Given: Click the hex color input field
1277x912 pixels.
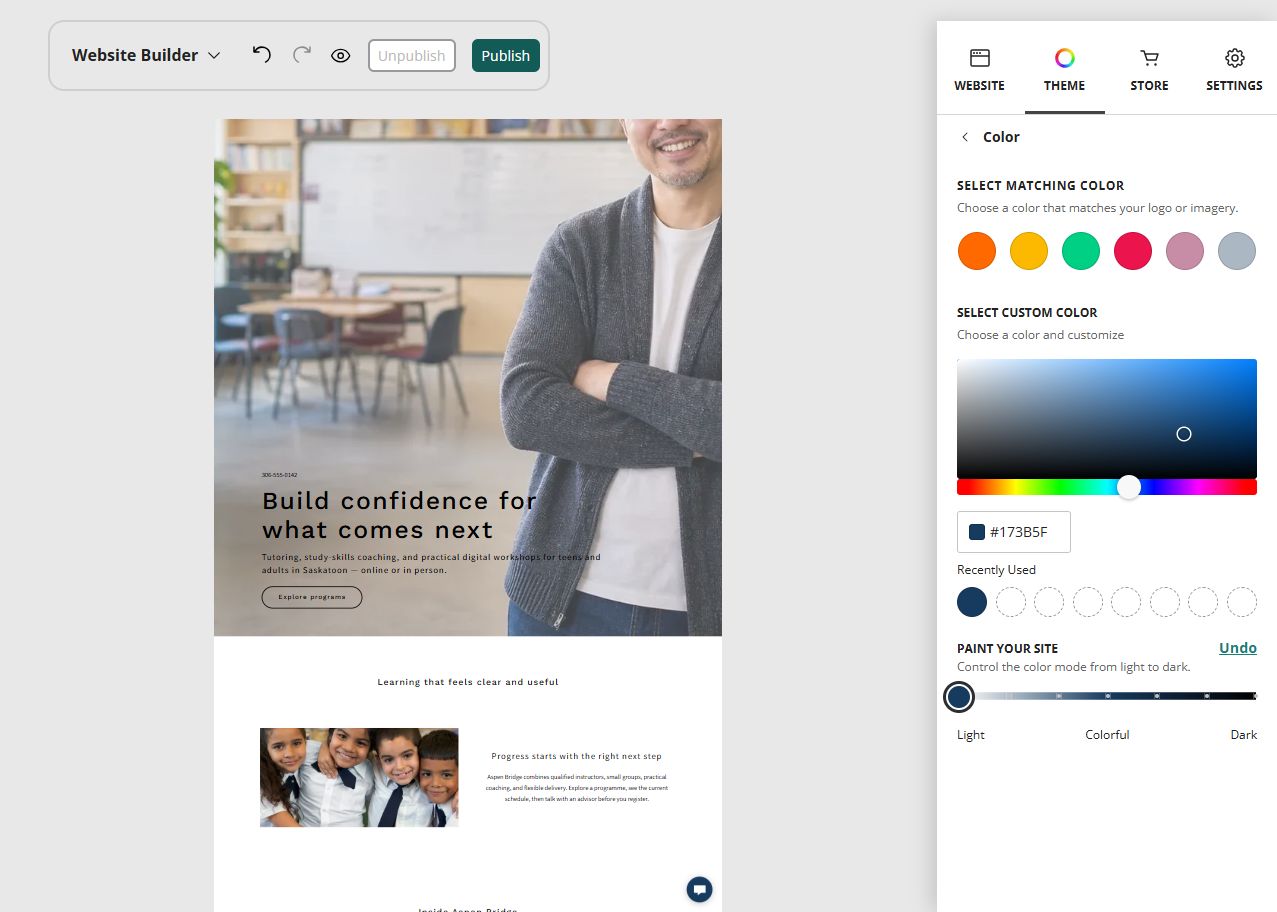Looking at the screenshot, I should pos(1014,532).
